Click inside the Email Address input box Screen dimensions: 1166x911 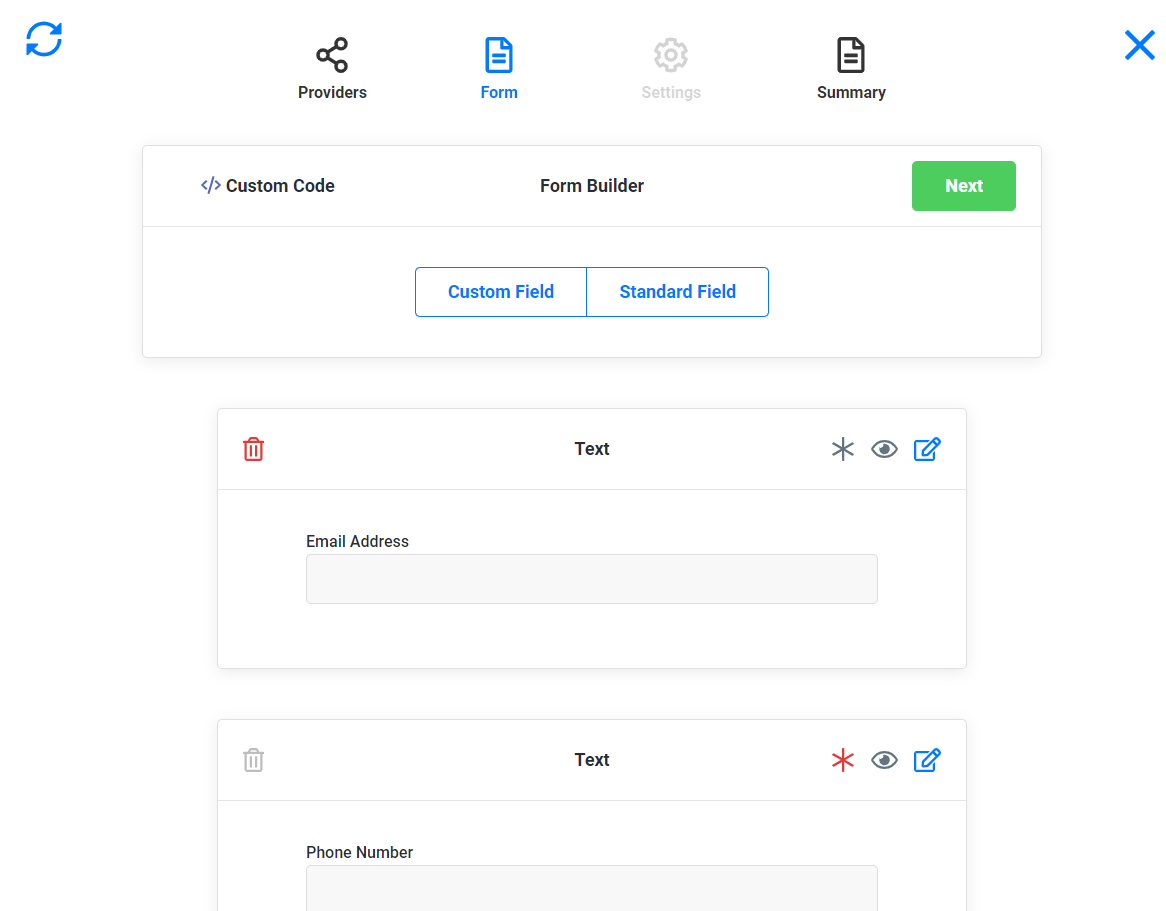coord(591,578)
